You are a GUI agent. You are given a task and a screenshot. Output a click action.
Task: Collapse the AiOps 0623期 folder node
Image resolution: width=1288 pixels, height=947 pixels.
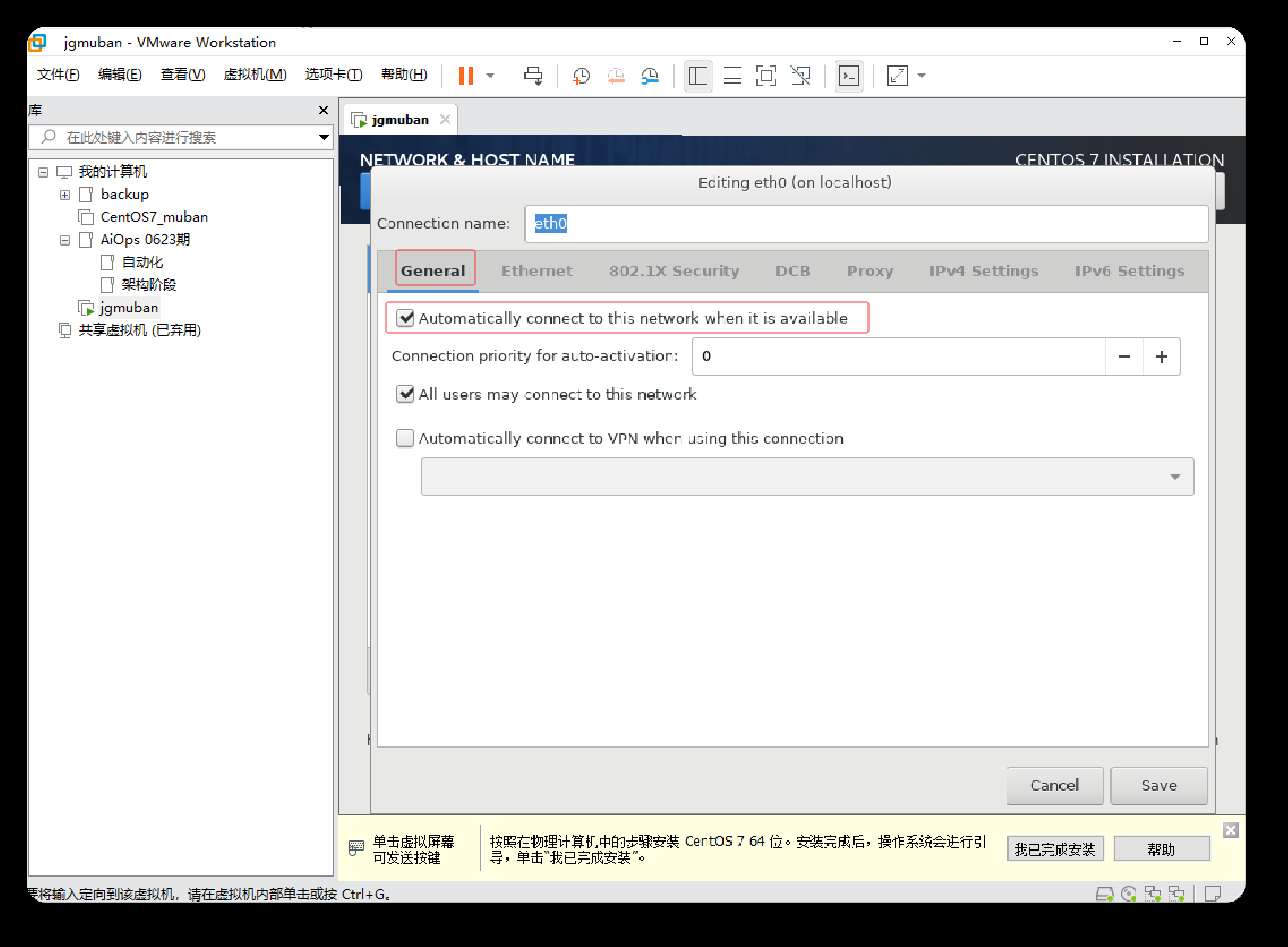click(x=65, y=241)
